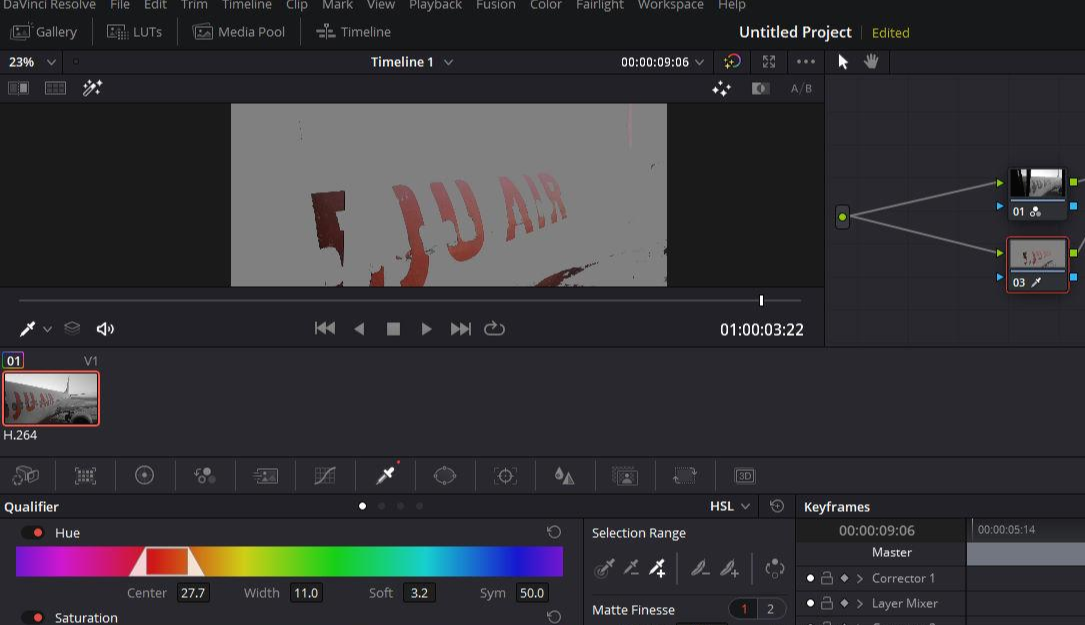Viewport: 1085px width, 625px height.
Task: Open the Tracker palette
Action: (x=505, y=475)
